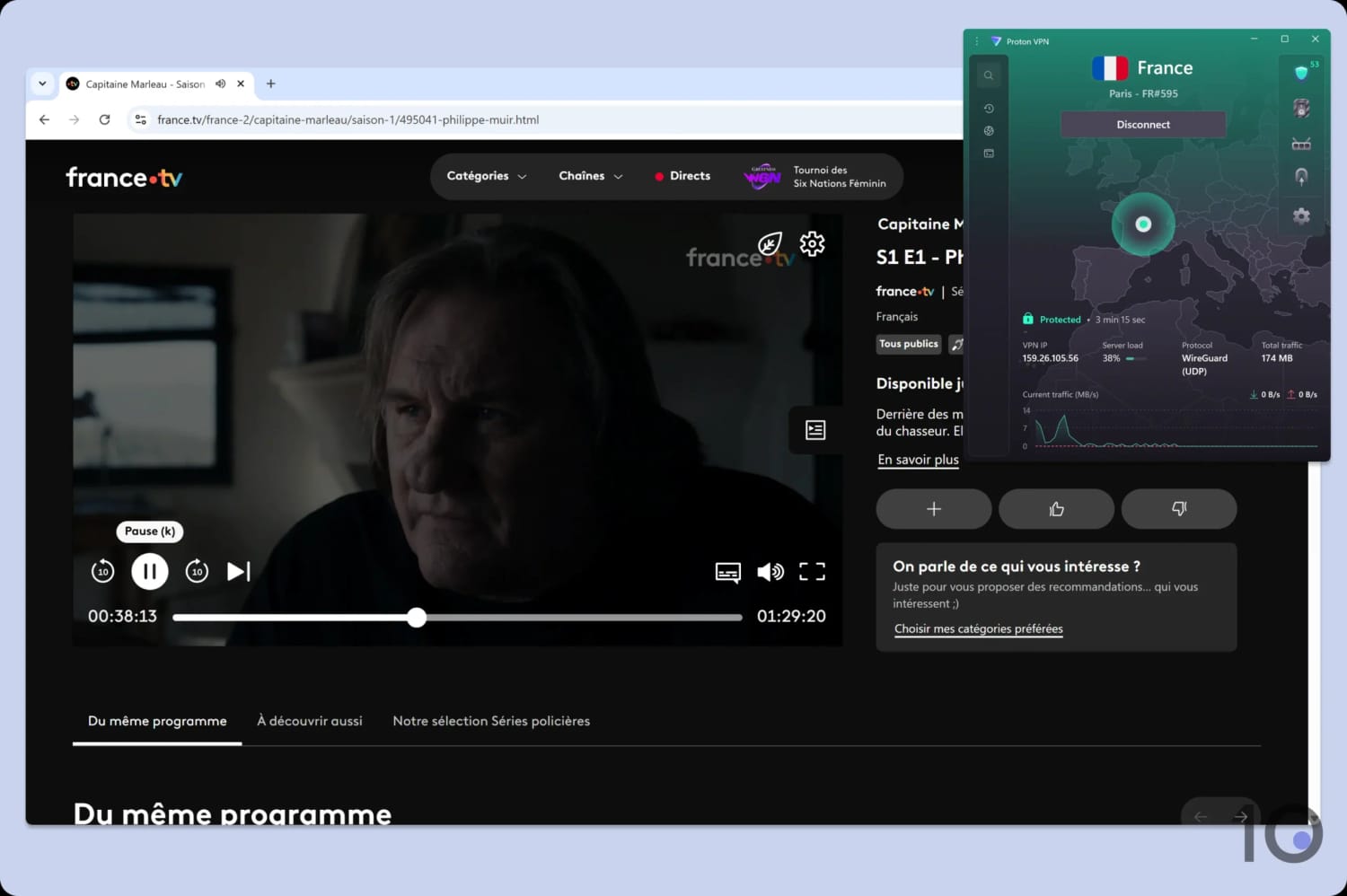1347x896 pixels.
Task: Focus the france.tv URL address bar
Action: click(x=348, y=119)
